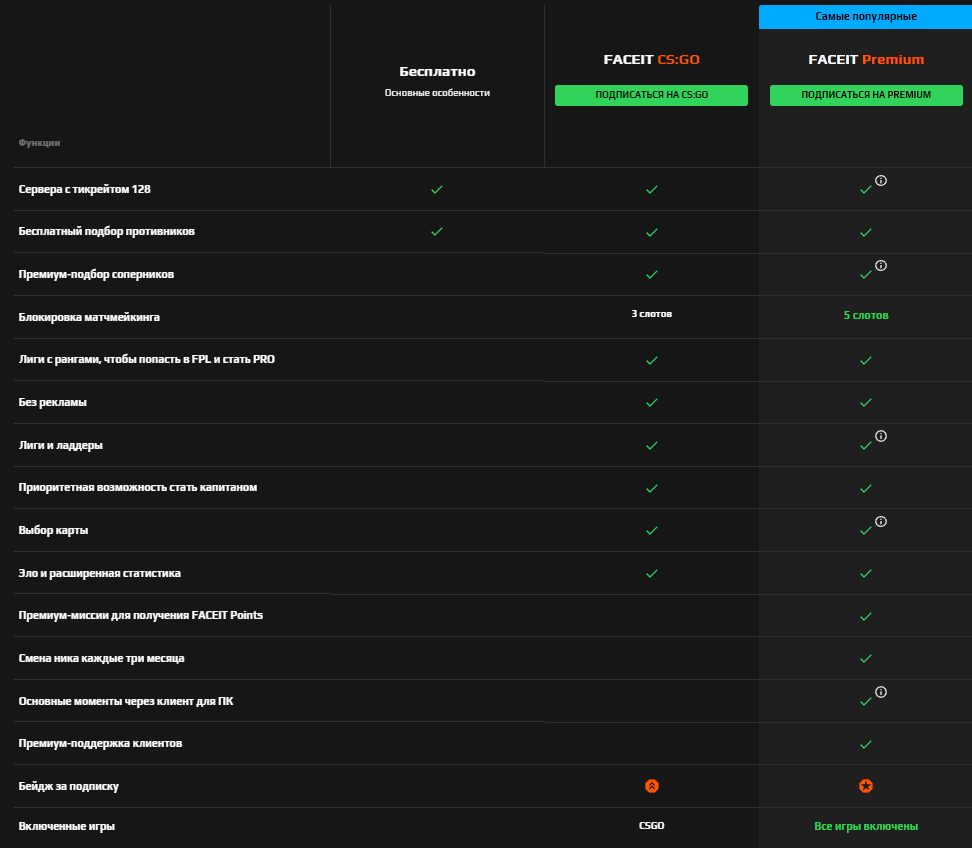Click the 3 слотов value in CS:GO column
972x848 pixels.
tap(651, 314)
